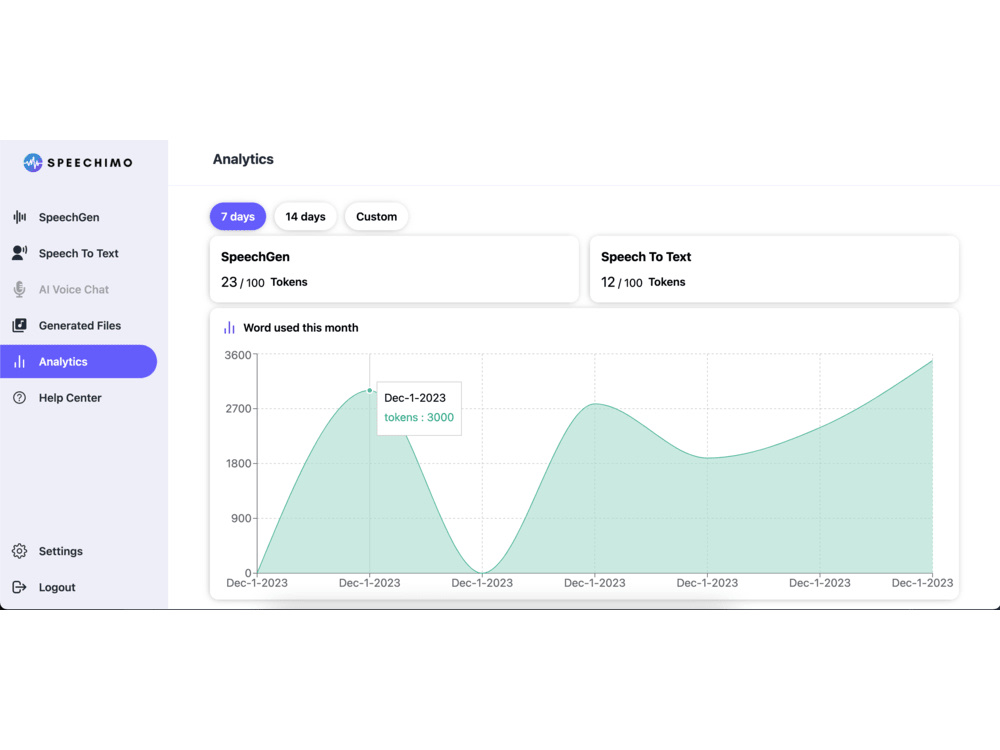The width and height of the screenshot is (1000, 750).
Task: Switch to 14 days range
Action: [x=305, y=217]
